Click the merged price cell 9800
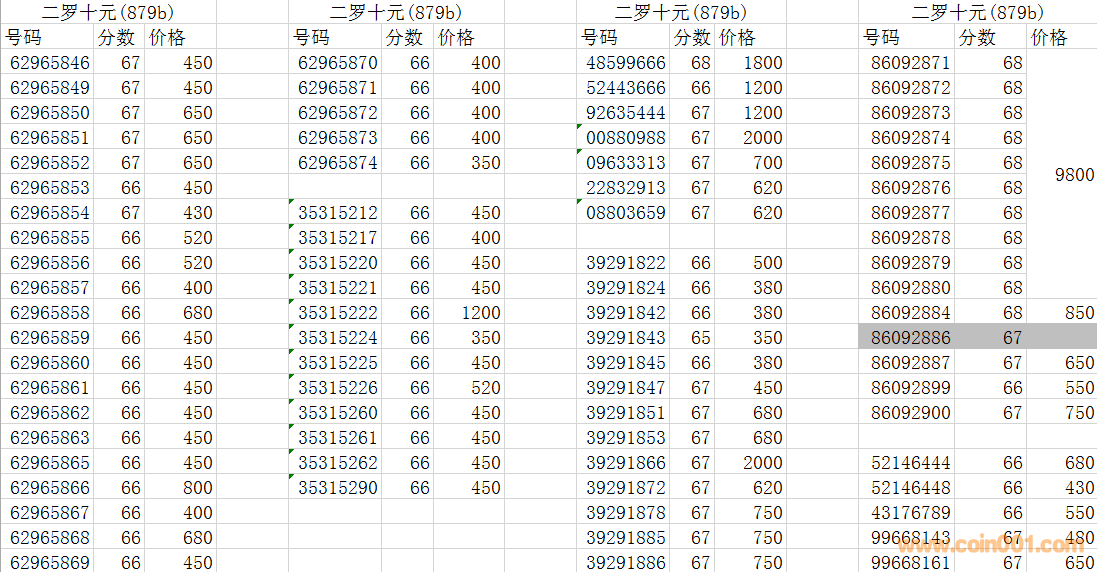1097x572 pixels. 1073,175
